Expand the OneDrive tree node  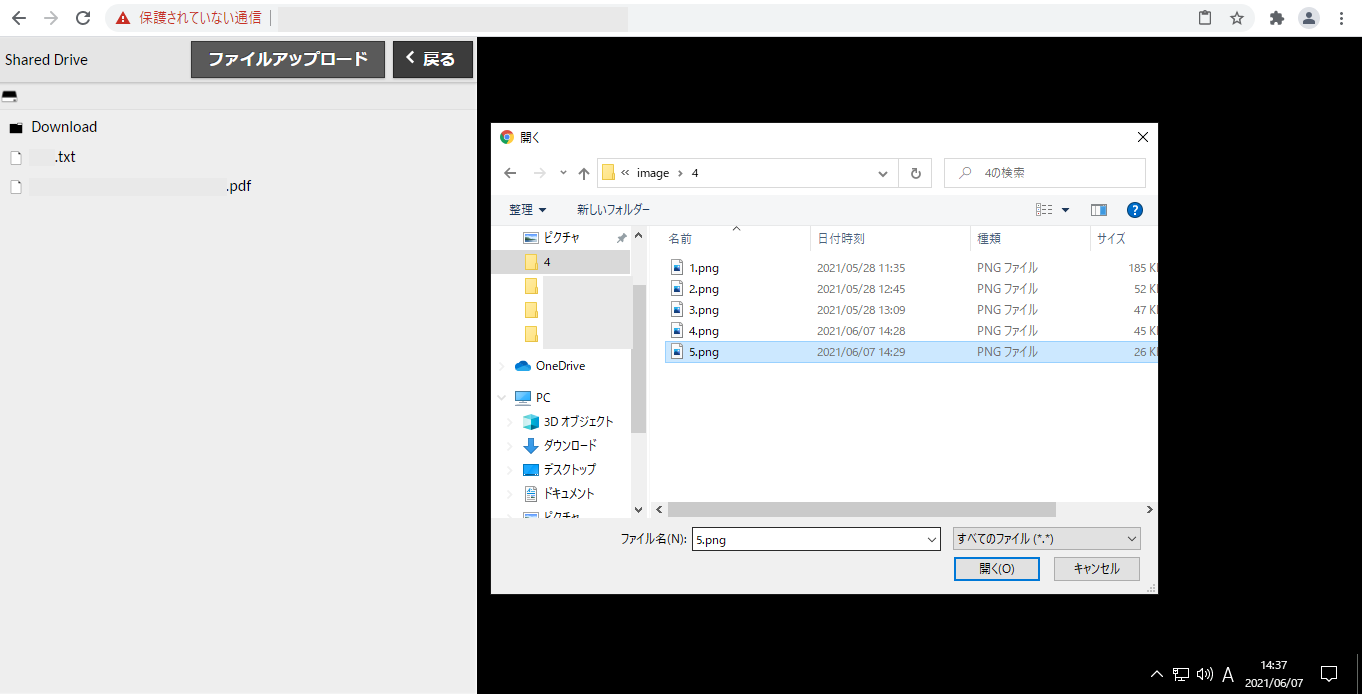click(502, 366)
